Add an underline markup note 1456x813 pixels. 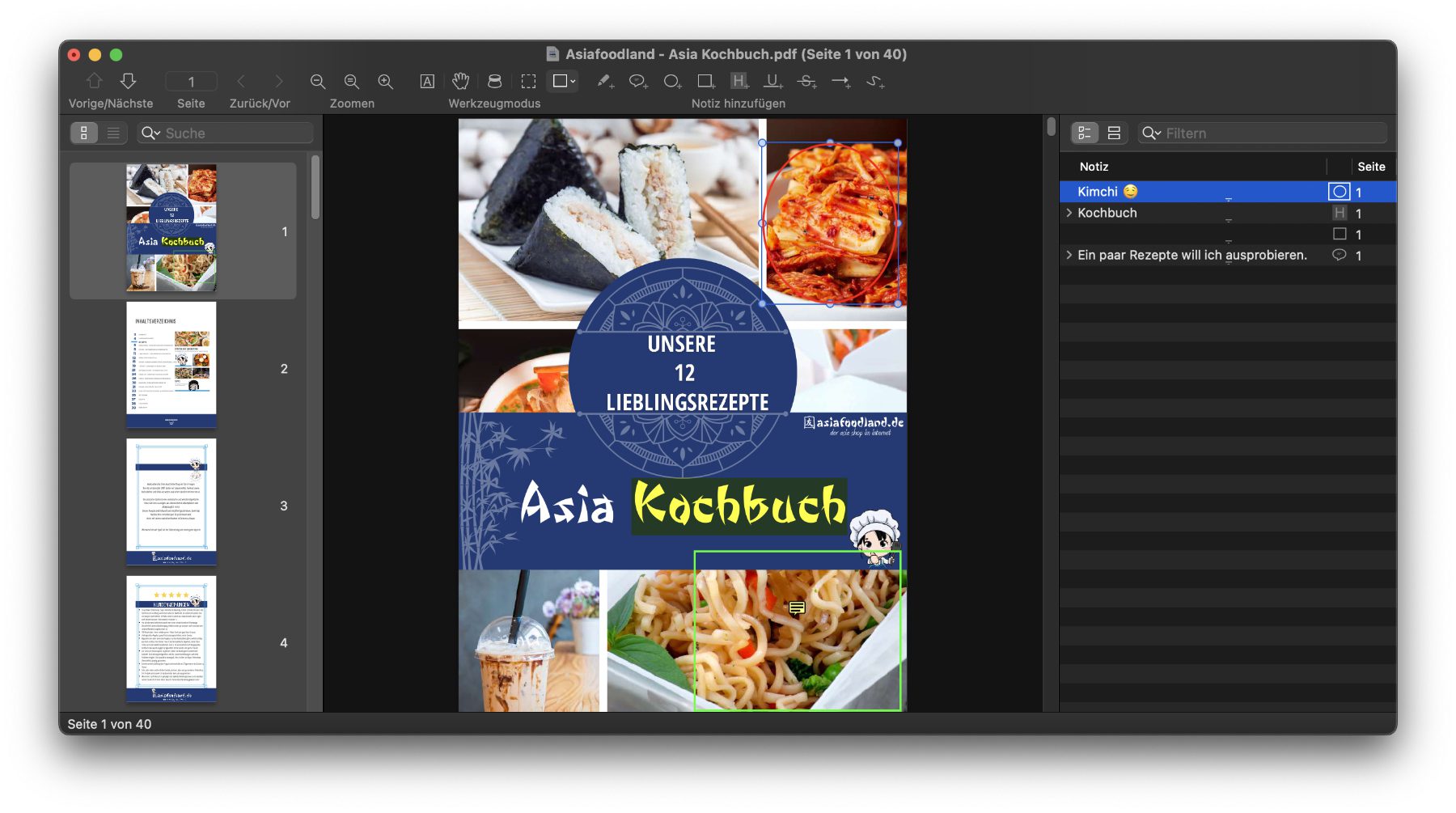pyautogui.click(x=773, y=81)
